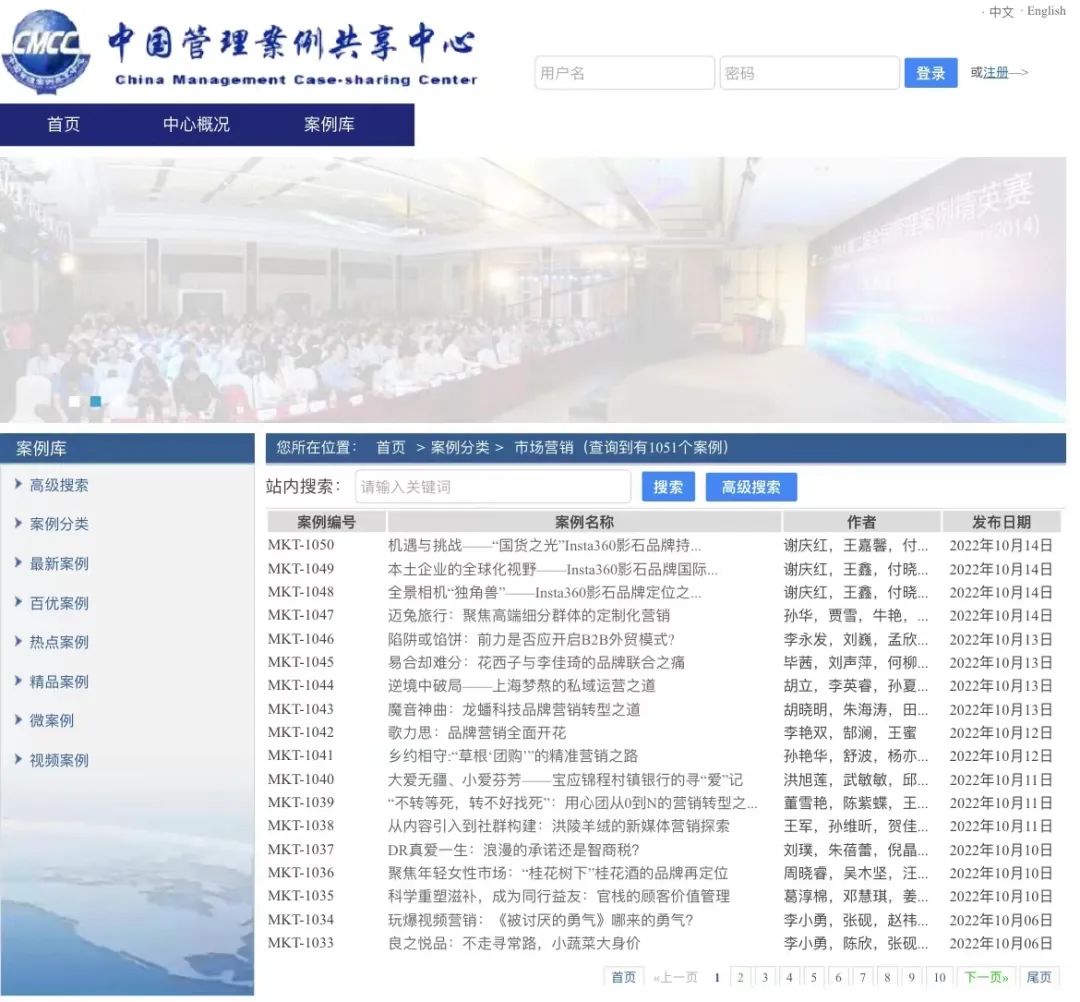Click the blue 高级搜索 button

tap(751, 487)
